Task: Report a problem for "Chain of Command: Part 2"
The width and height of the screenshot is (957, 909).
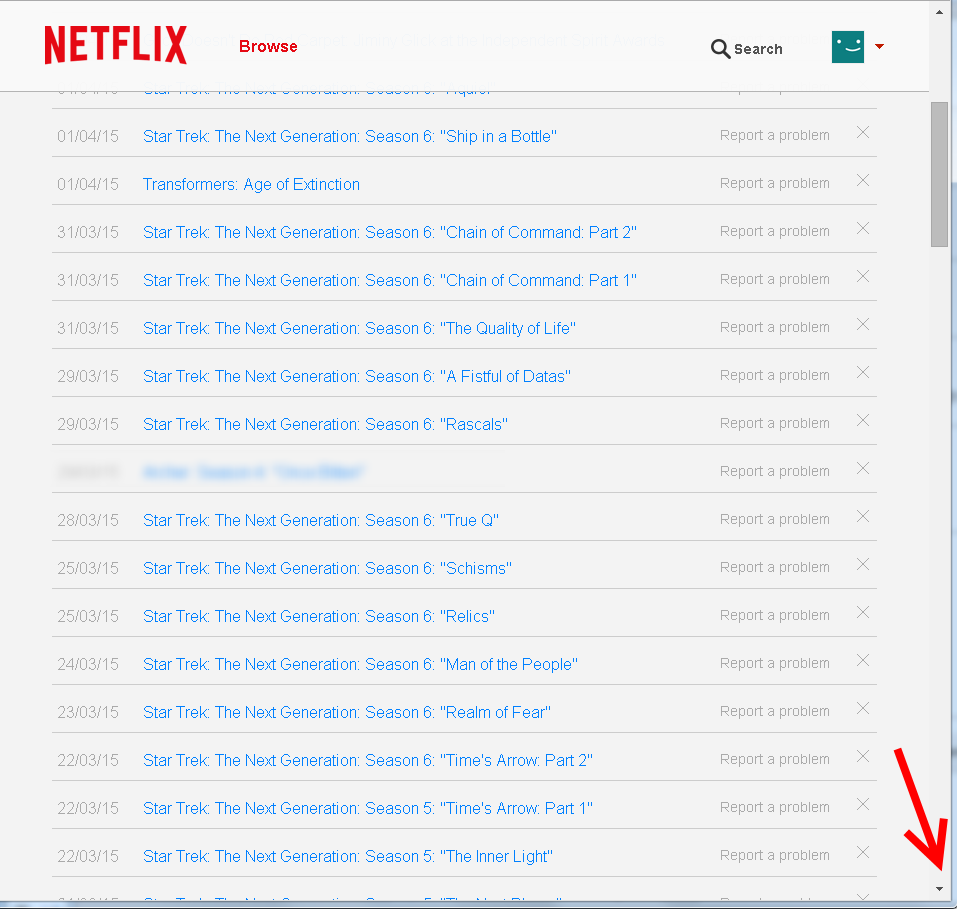Action: click(775, 231)
